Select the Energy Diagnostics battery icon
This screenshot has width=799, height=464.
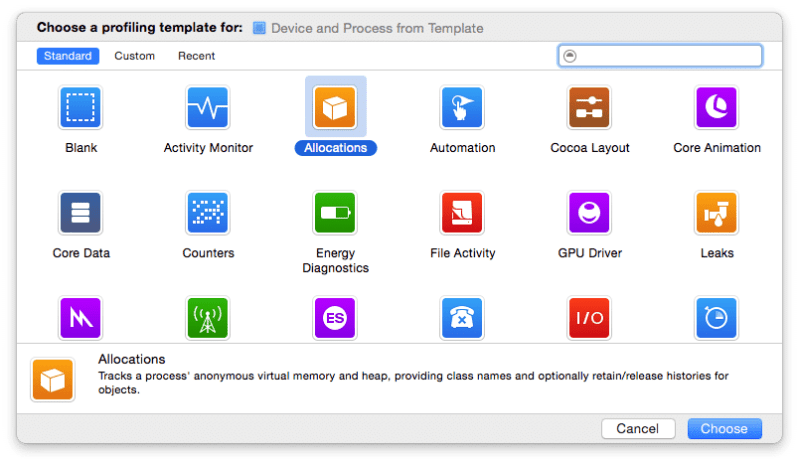[x=335, y=213]
